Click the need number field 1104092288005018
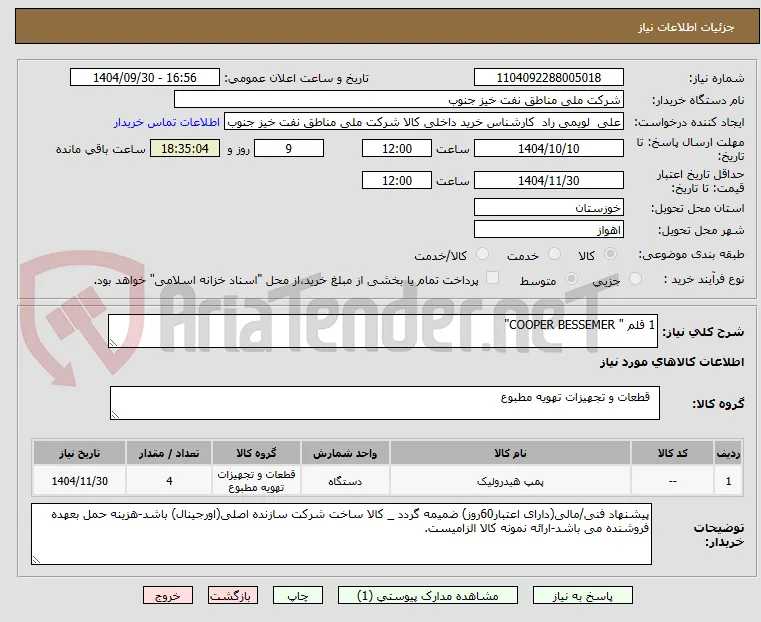This screenshot has width=761, height=622. click(x=548, y=78)
